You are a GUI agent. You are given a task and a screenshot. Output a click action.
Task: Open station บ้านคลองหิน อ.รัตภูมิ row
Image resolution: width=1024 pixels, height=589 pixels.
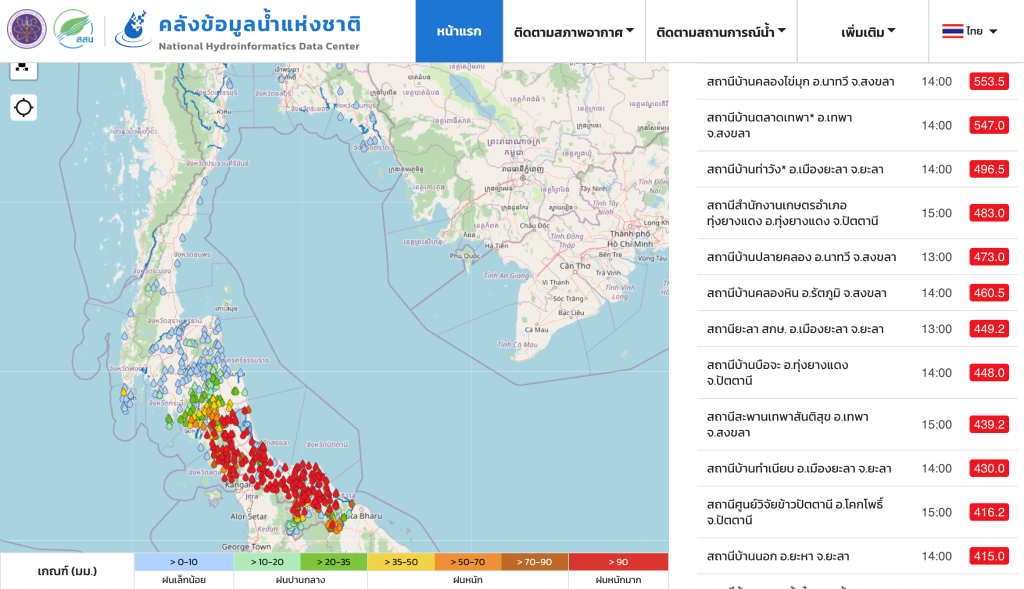point(796,293)
